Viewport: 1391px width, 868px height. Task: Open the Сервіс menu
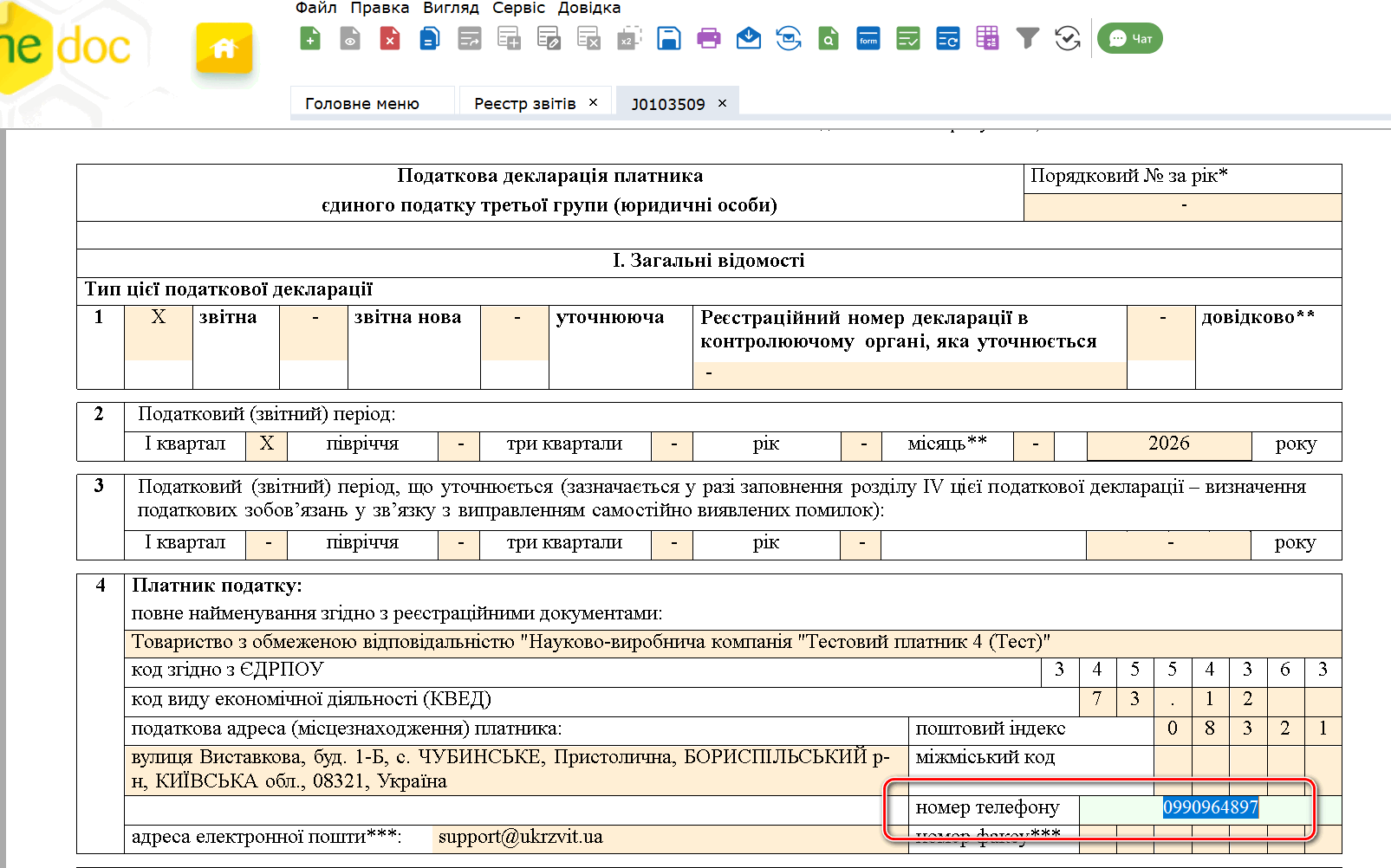click(x=518, y=8)
